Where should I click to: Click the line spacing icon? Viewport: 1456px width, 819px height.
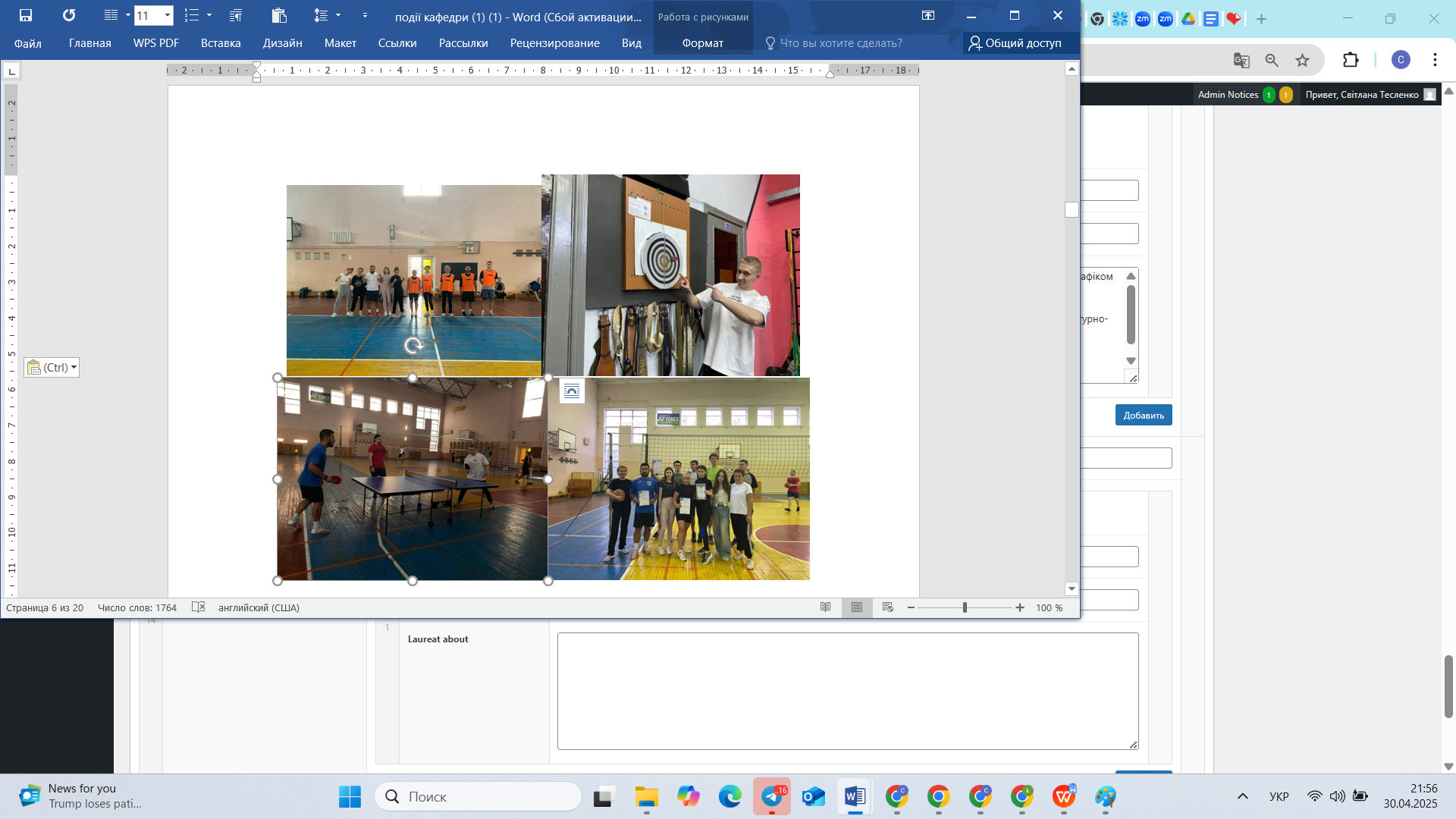[x=321, y=15]
